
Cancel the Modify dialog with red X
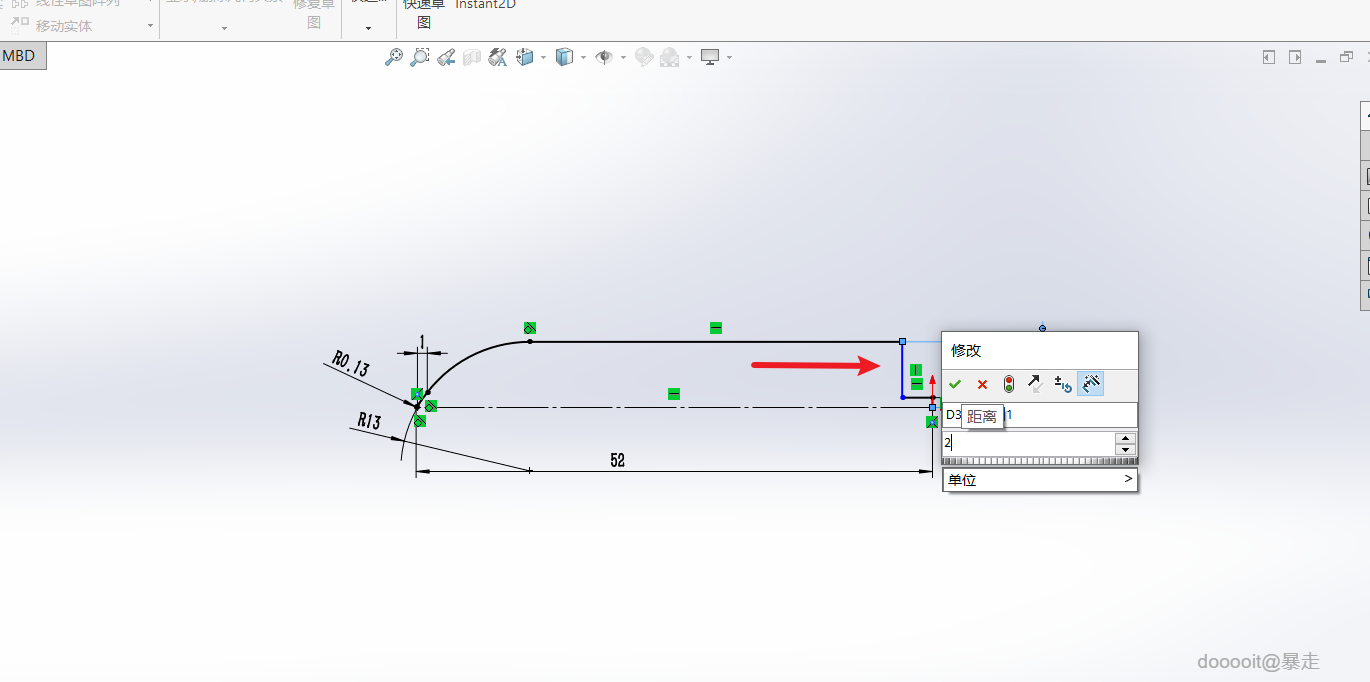click(982, 384)
